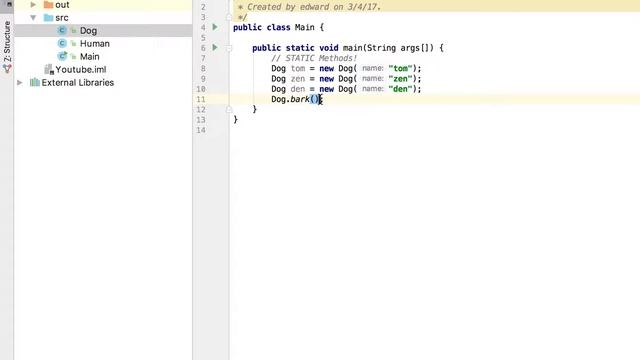
Task: Click variable den on line 10
Action: click(298, 89)
